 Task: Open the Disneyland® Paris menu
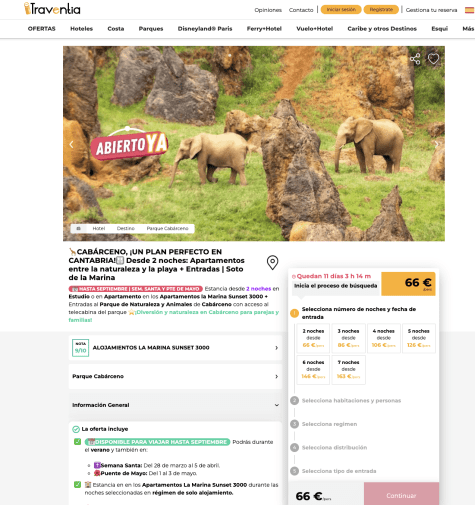205,29
